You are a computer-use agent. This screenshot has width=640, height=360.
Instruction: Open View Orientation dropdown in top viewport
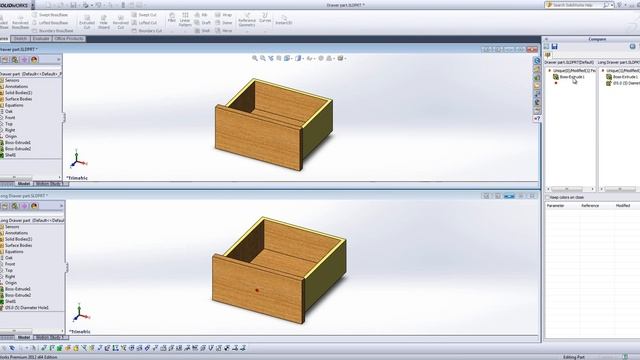288,58
